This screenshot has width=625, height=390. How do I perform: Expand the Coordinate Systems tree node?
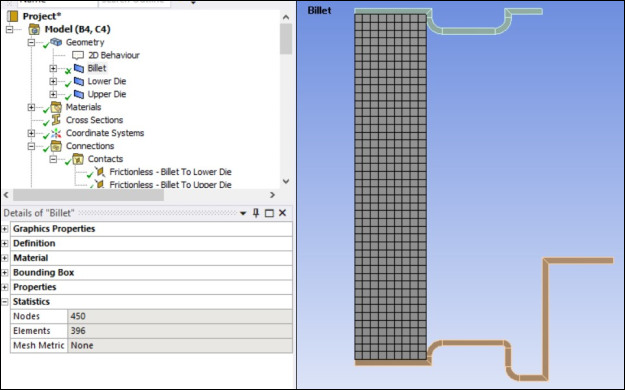pyautogui.click(x=31, y=133)
